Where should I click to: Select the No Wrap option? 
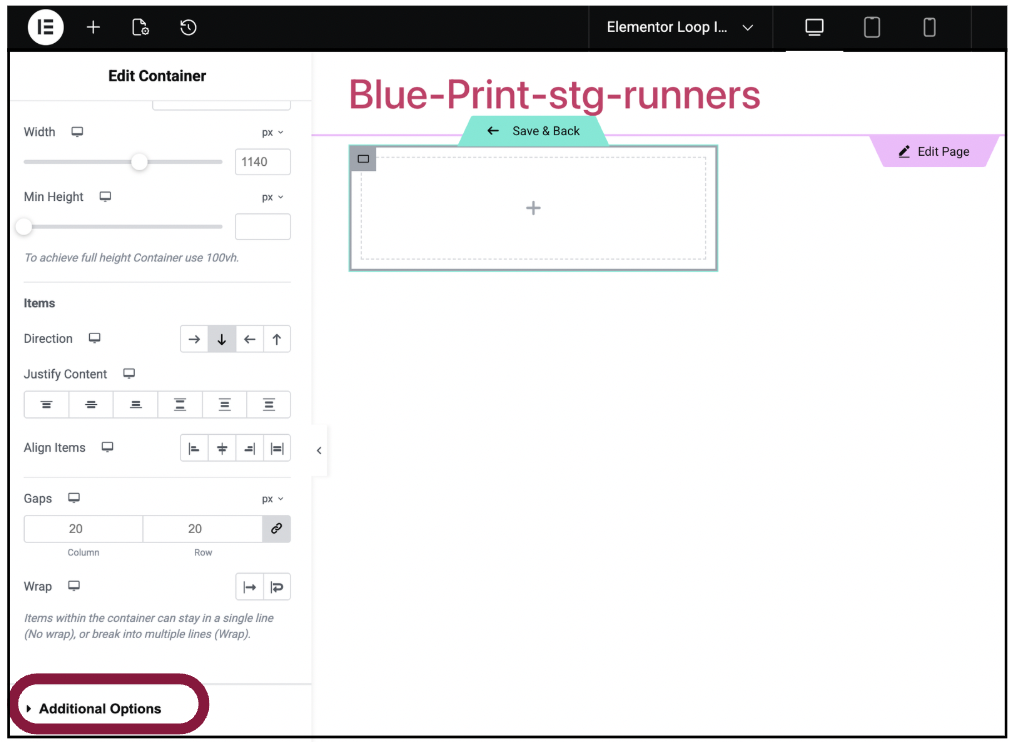[x=249, y=587]
